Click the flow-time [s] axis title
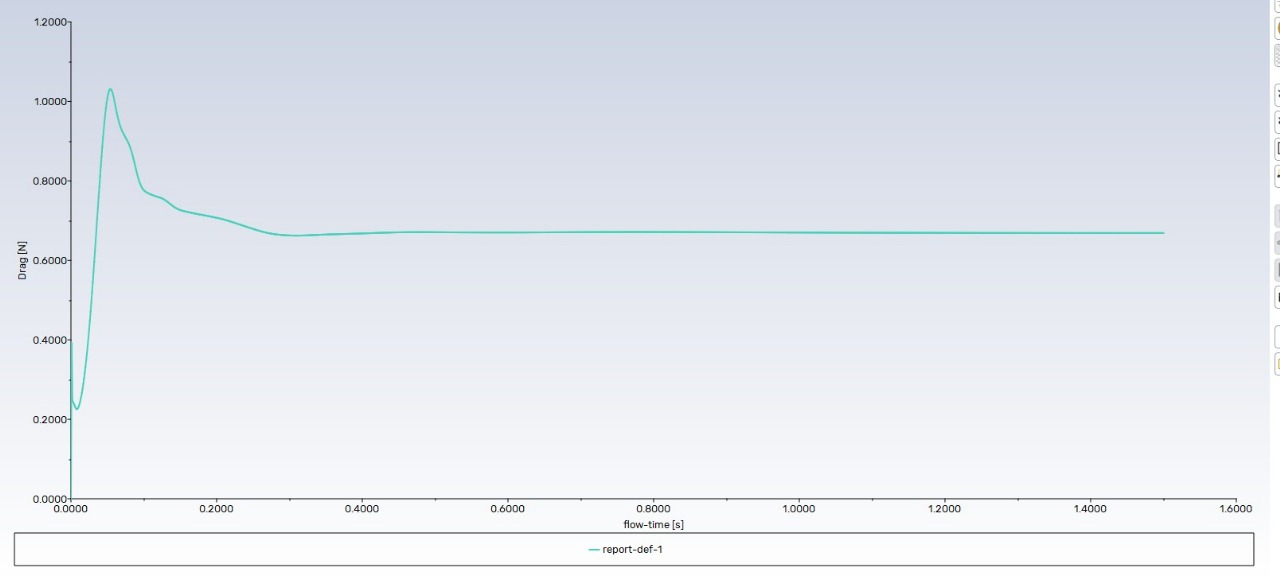 click(653, 524)
